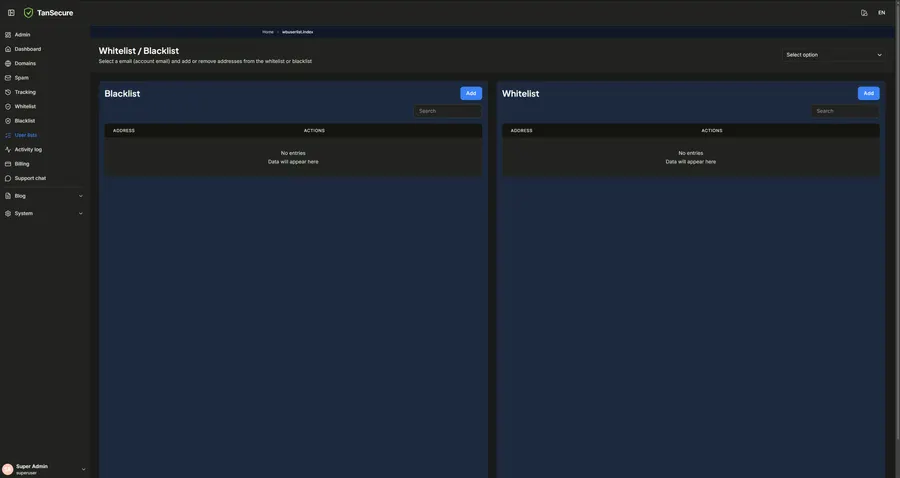Click the User lists icon
900x478 pixels.
(8, 135)
